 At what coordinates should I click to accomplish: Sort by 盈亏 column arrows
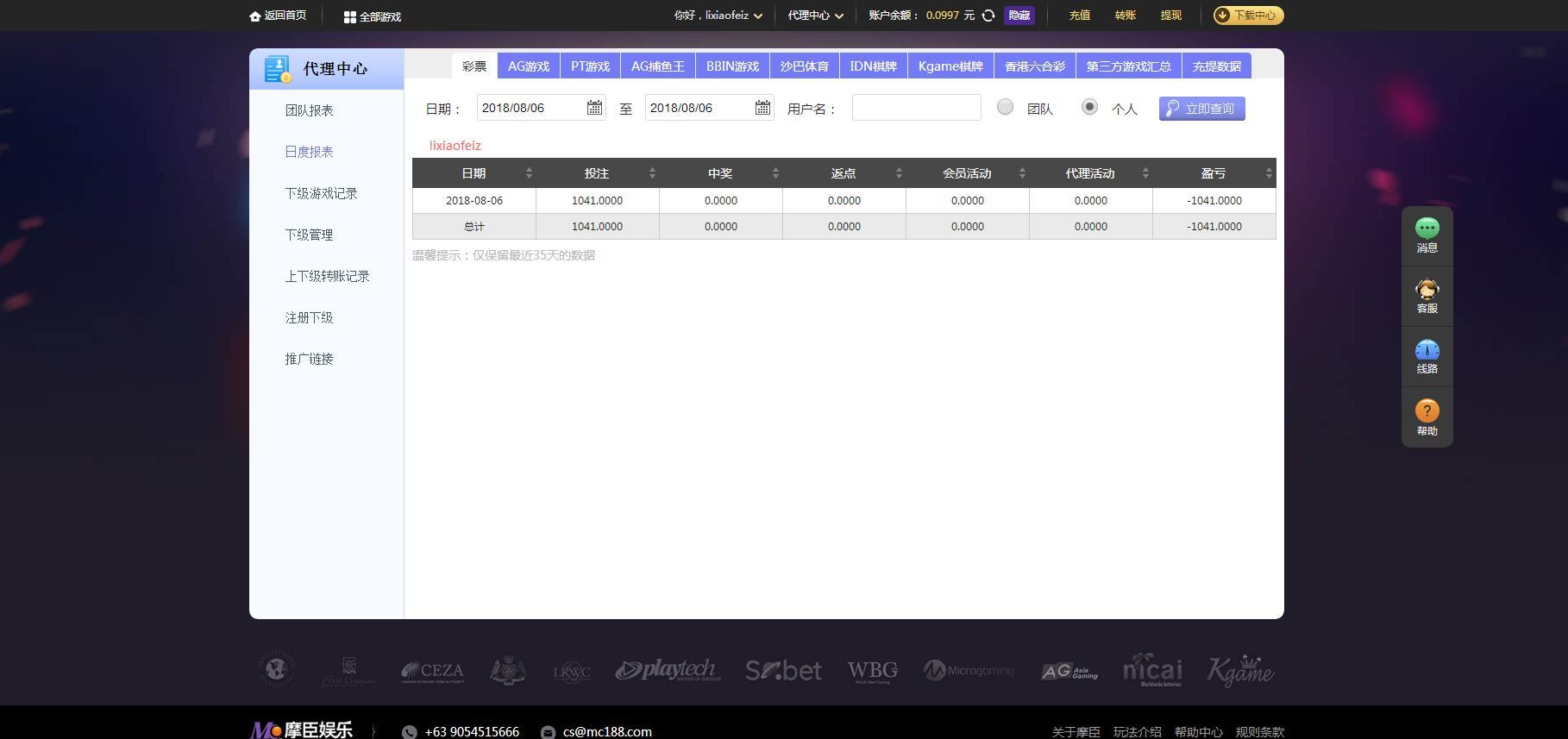point(1269,173)
